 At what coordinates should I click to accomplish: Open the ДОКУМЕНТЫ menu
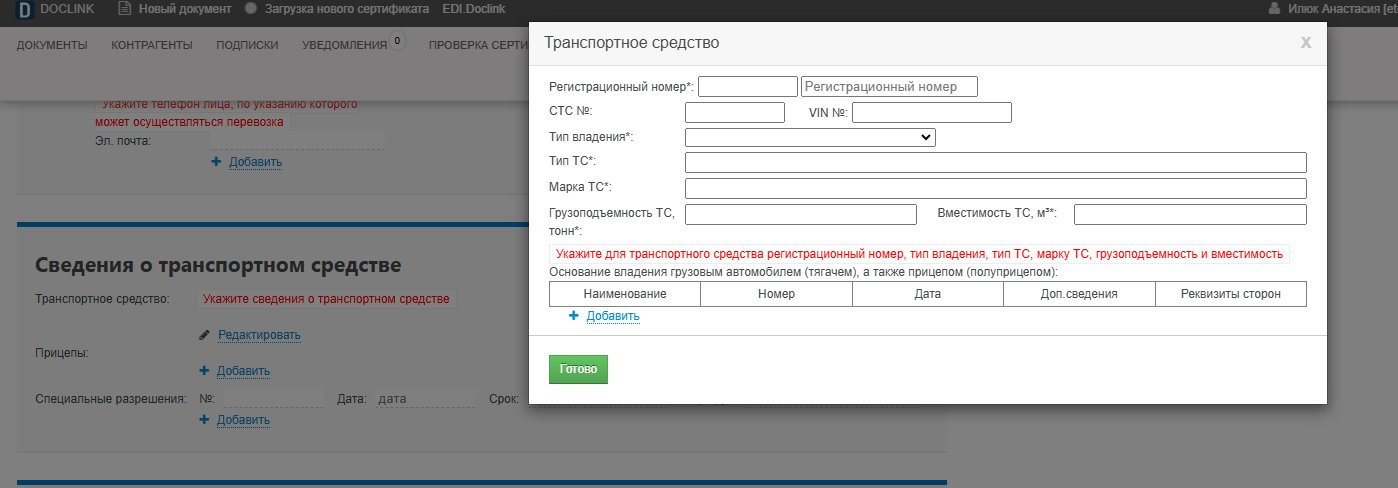tap(52, 45)
